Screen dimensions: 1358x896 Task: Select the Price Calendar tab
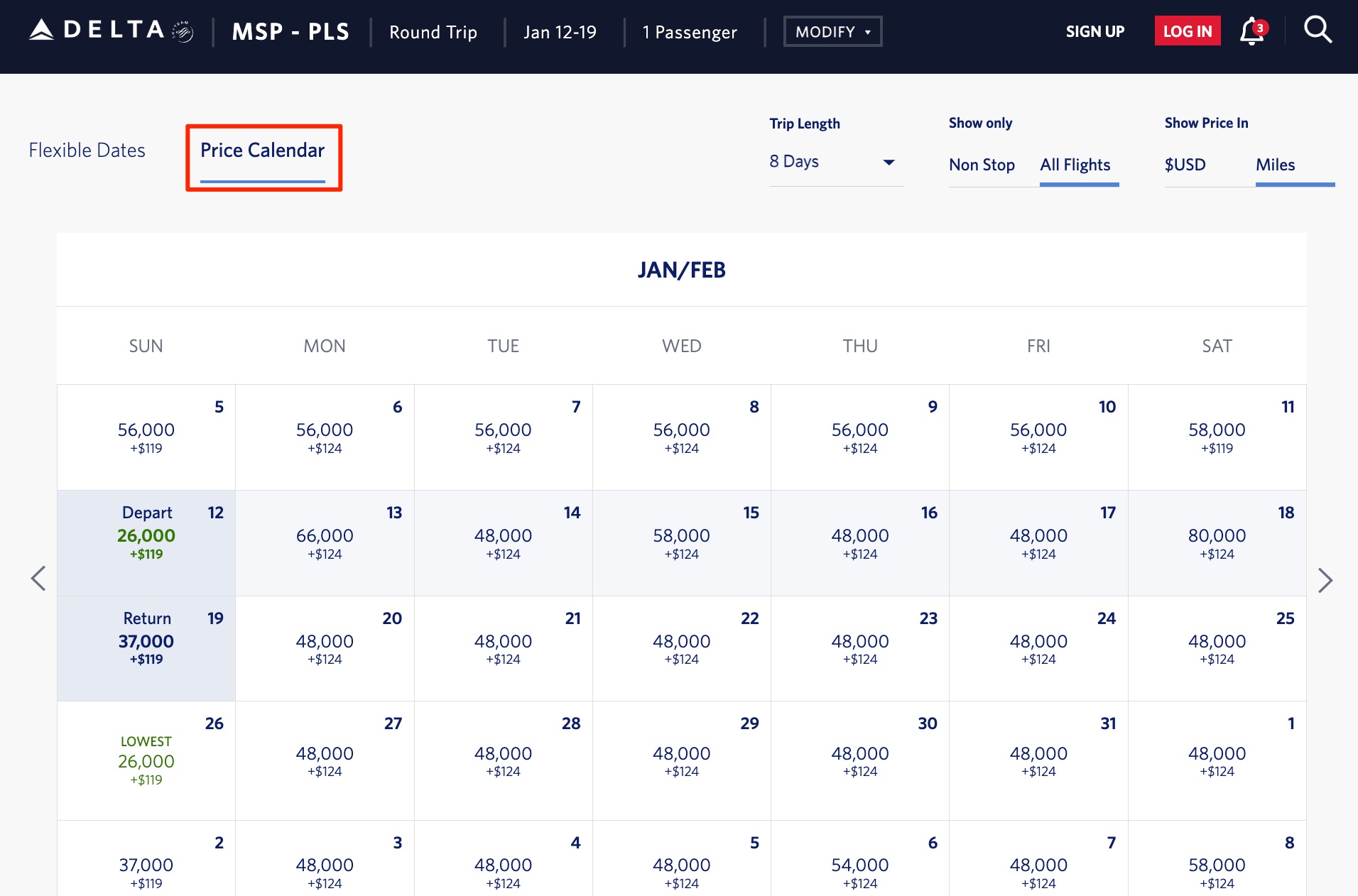pos(262,151)
